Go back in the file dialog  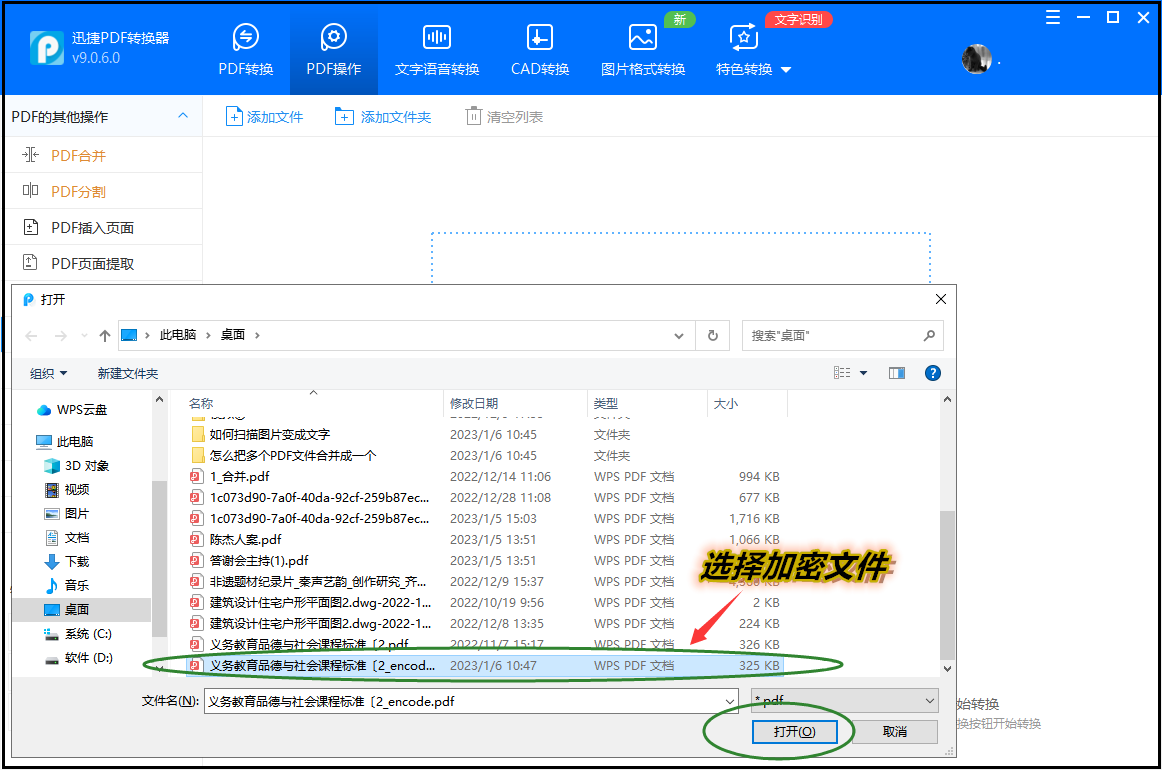[31, 336]
